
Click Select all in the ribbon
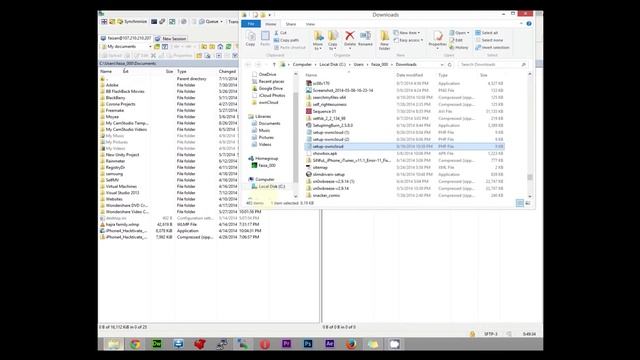487,33
